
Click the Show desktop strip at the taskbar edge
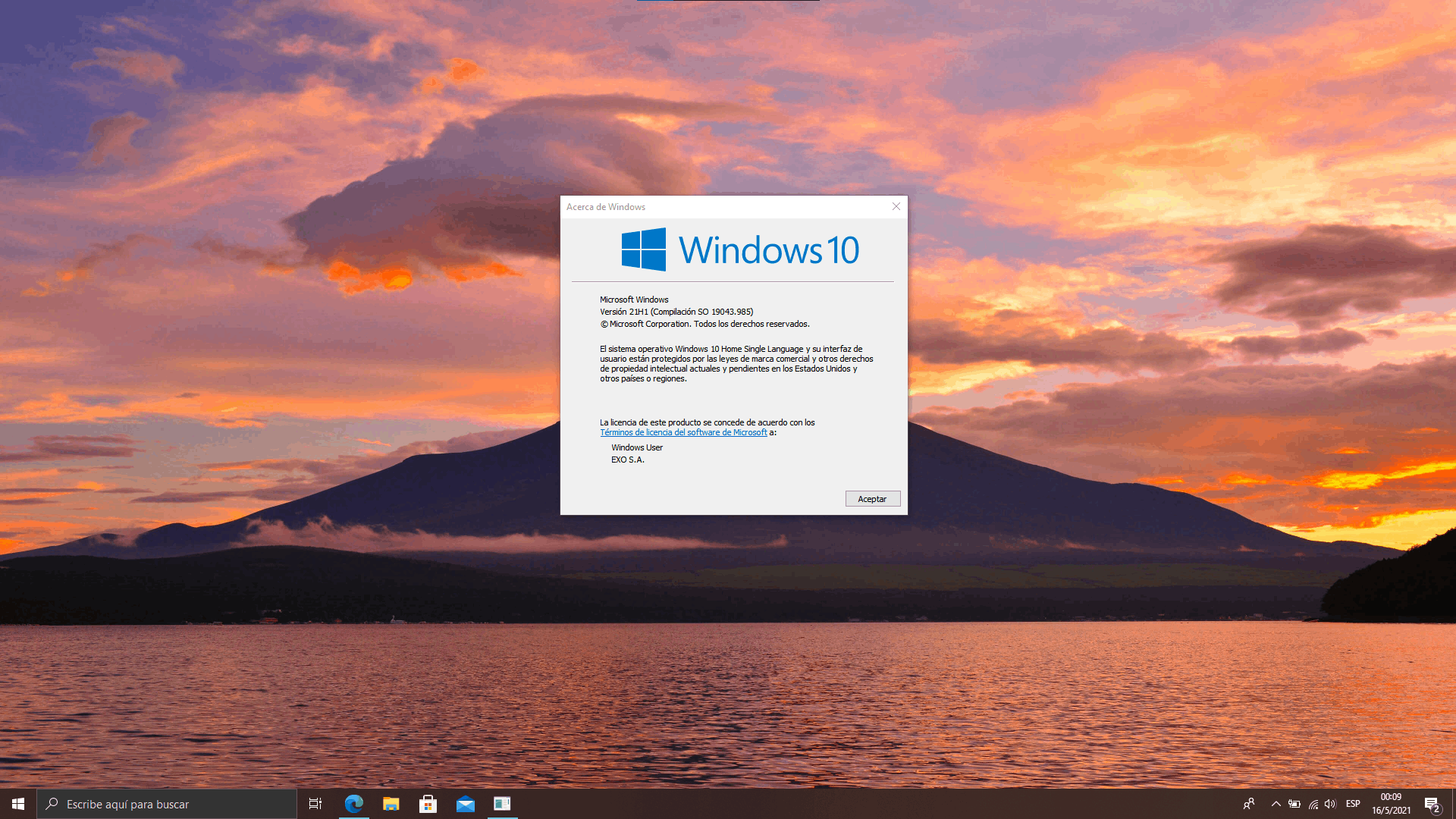pyautogui.click(x=1453, y=804)
